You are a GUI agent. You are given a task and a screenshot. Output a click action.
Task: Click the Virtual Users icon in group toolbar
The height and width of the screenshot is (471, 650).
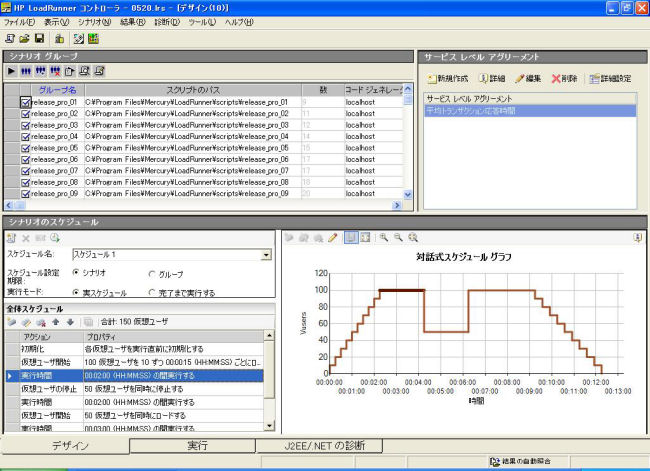(26, 71)
